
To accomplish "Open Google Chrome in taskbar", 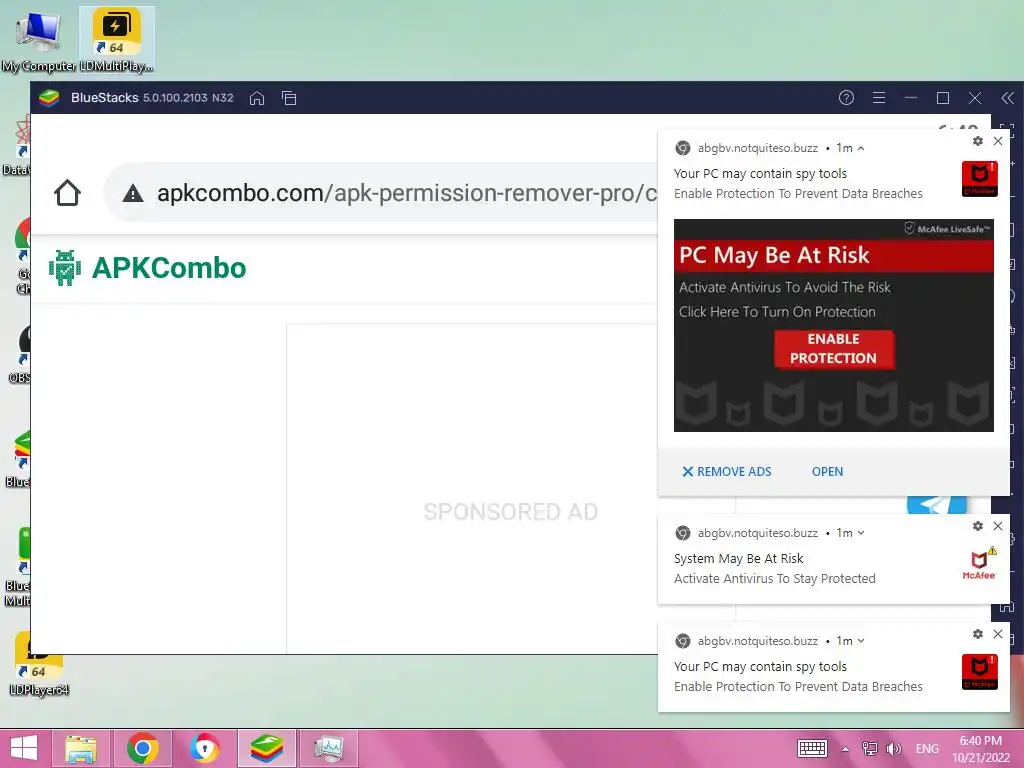I will click(x=142, y=748).
